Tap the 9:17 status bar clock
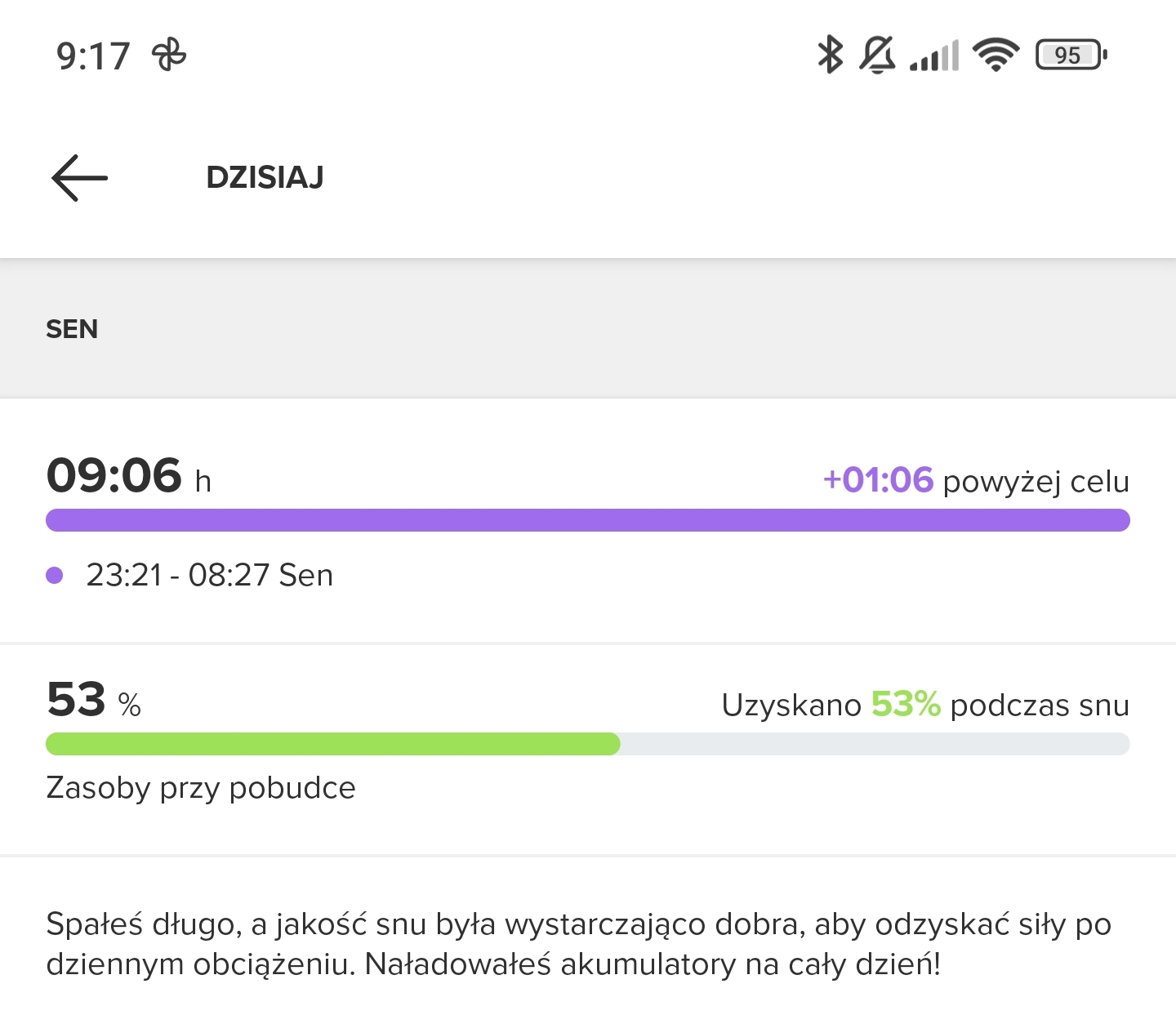 (93, 56)
